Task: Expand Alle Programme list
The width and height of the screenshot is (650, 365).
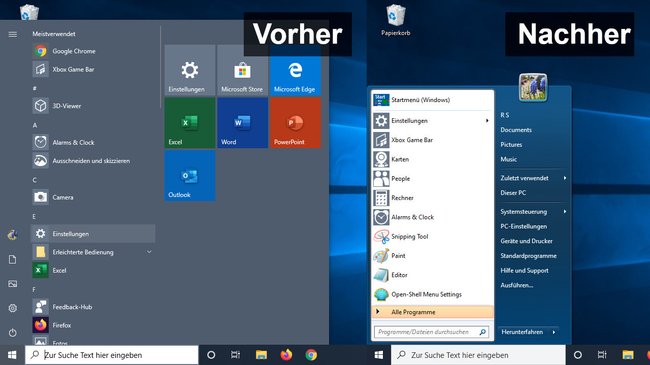Action: click(432, 312)
